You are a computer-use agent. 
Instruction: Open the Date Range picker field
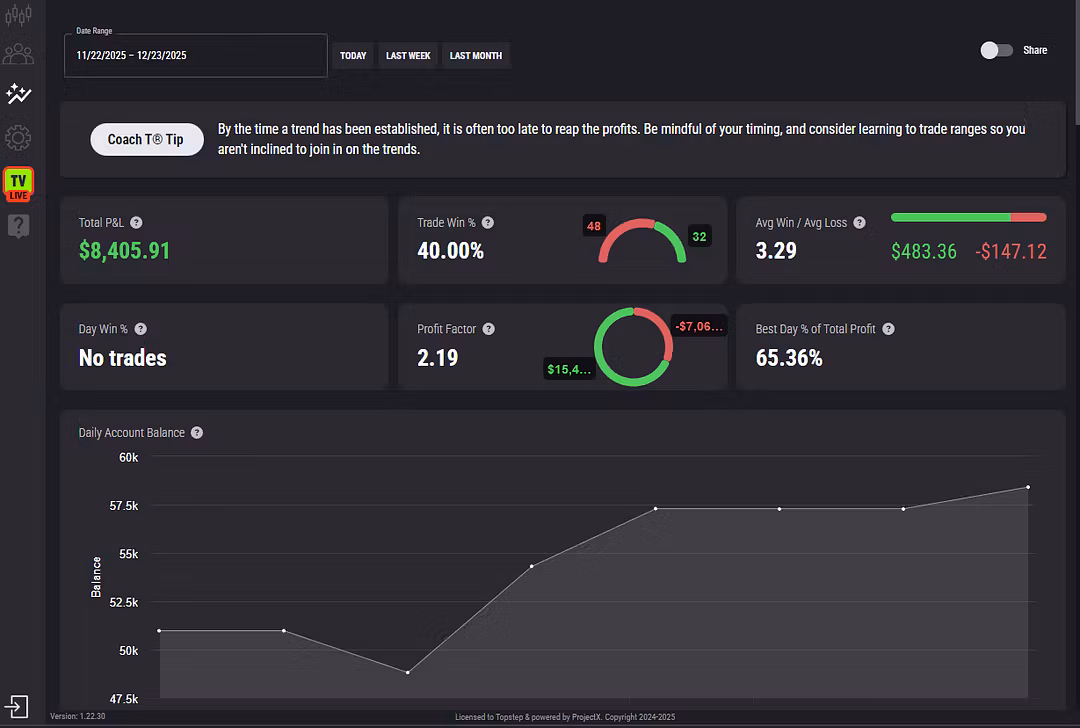click(x=195, y=56)
